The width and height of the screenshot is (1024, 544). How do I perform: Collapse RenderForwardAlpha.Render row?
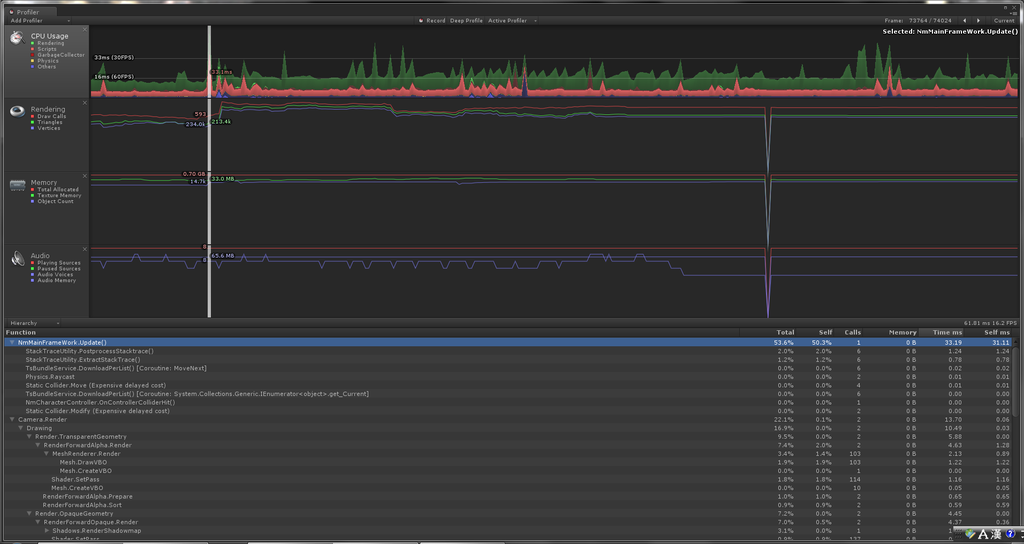click(38, 445)
